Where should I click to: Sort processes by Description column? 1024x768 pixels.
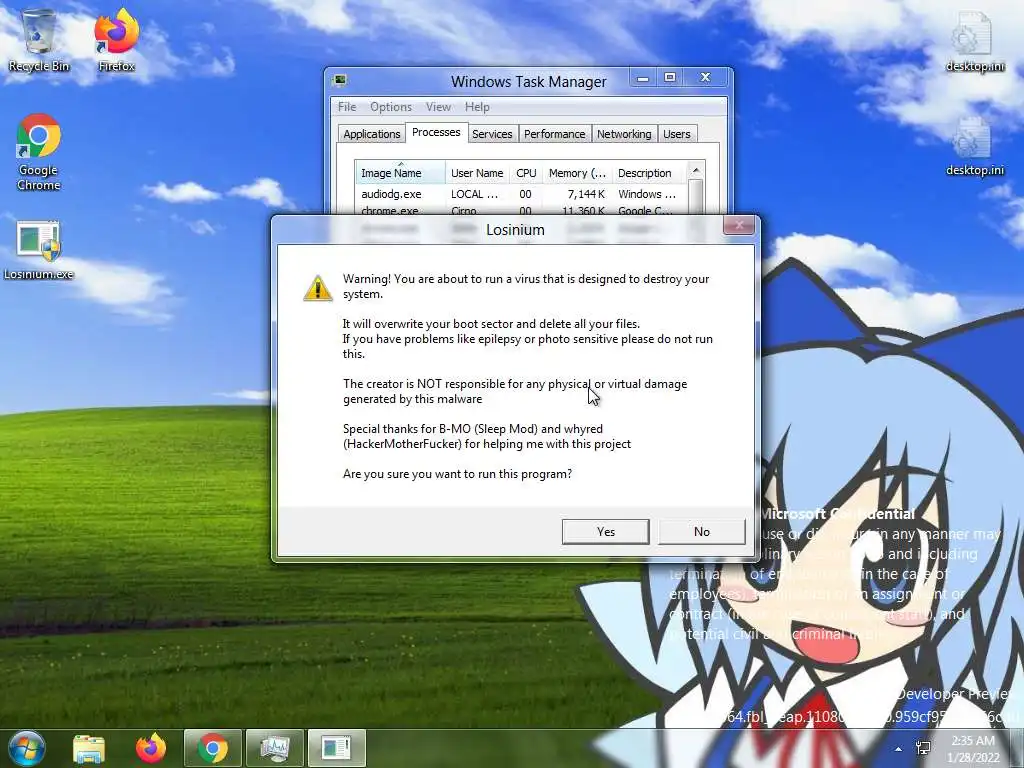[649, 173]
